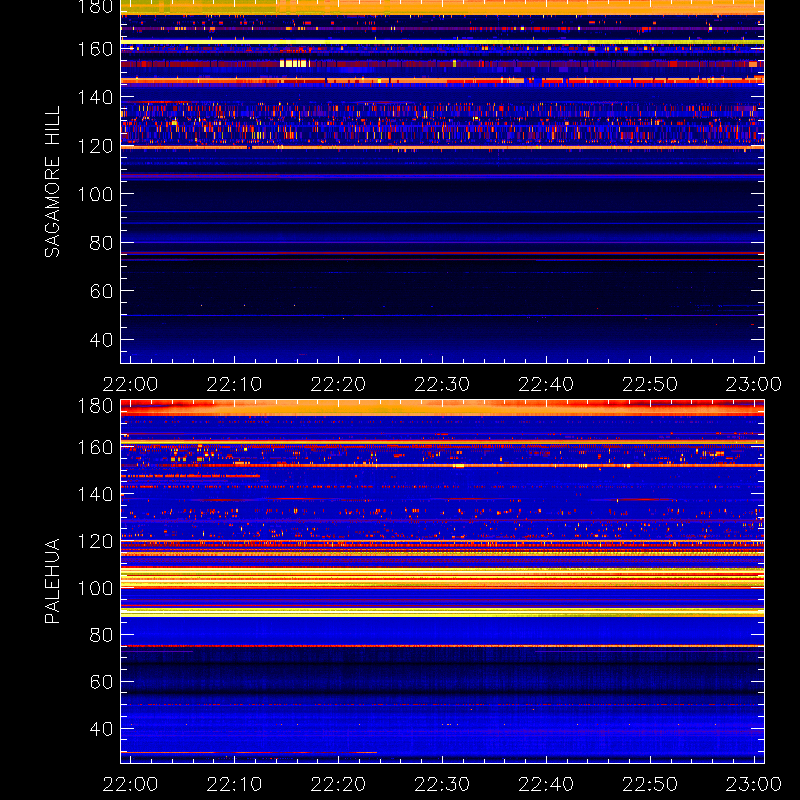This screenshot has height=800, width=800.
Task: Click 22:20 label under Palehua plot
Action: [x=338, y=784]
